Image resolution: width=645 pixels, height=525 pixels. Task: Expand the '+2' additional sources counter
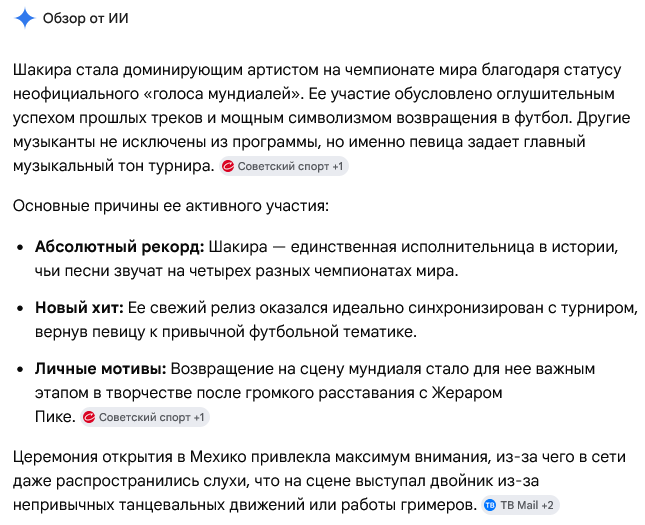tap(548, 505)
